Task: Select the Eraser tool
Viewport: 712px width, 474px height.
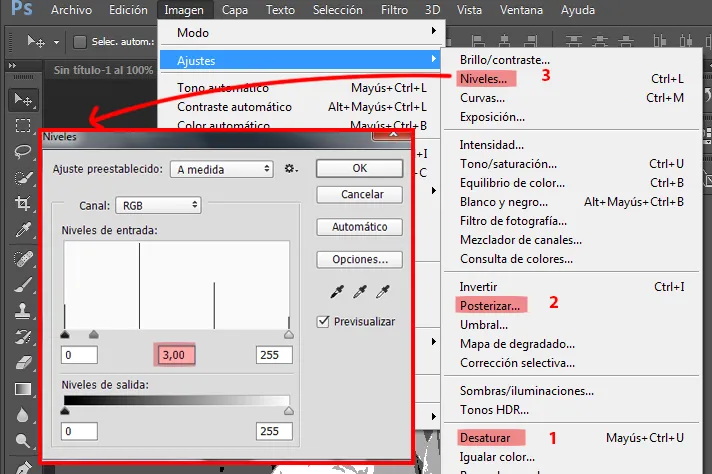Action: (x=23, y=363)
